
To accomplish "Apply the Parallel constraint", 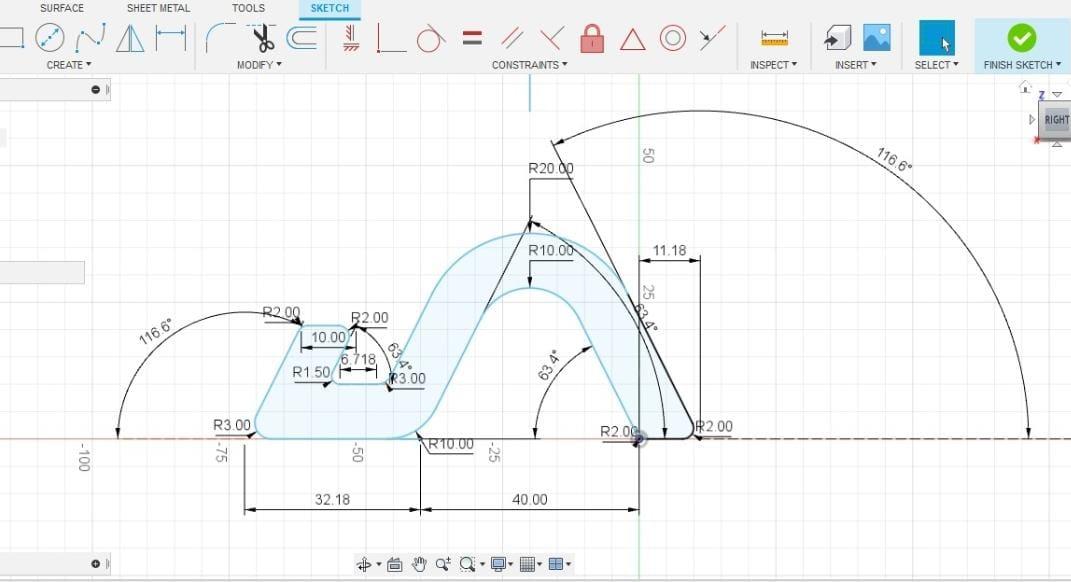I will pos(512,38).
